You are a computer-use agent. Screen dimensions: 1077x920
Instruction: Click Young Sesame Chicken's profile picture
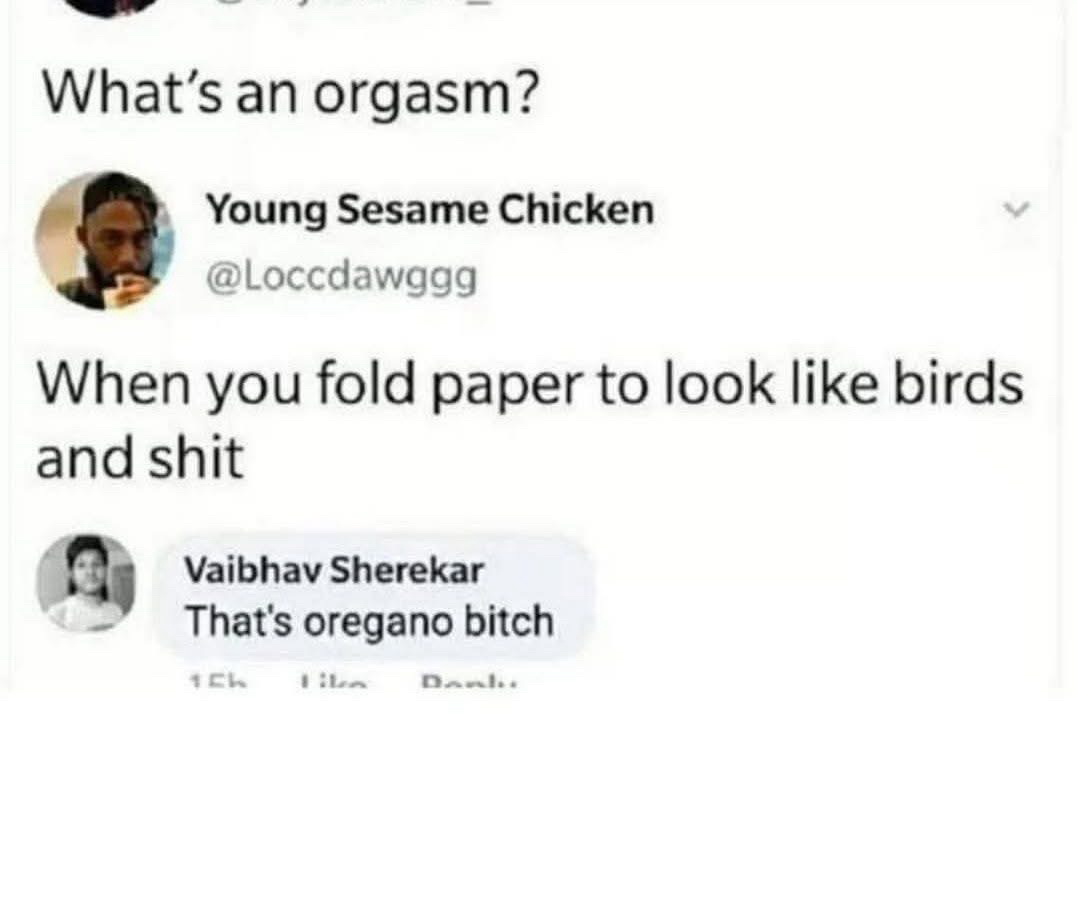click(104, 240)
